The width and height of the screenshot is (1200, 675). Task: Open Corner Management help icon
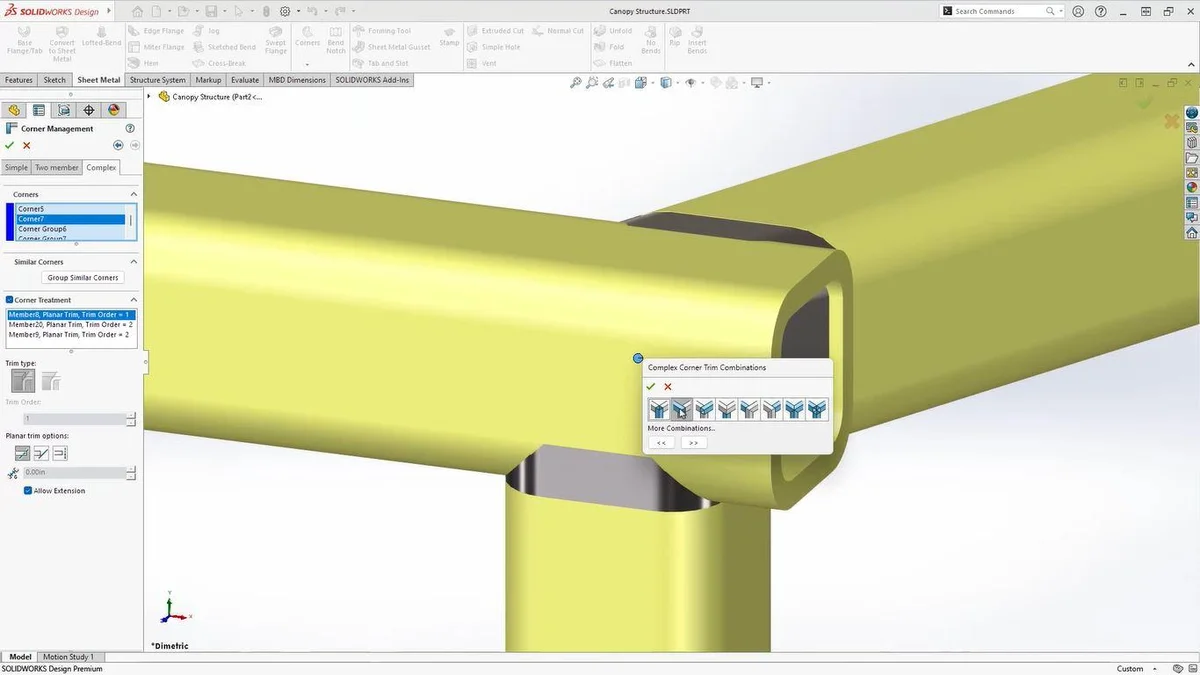point(130,129)
